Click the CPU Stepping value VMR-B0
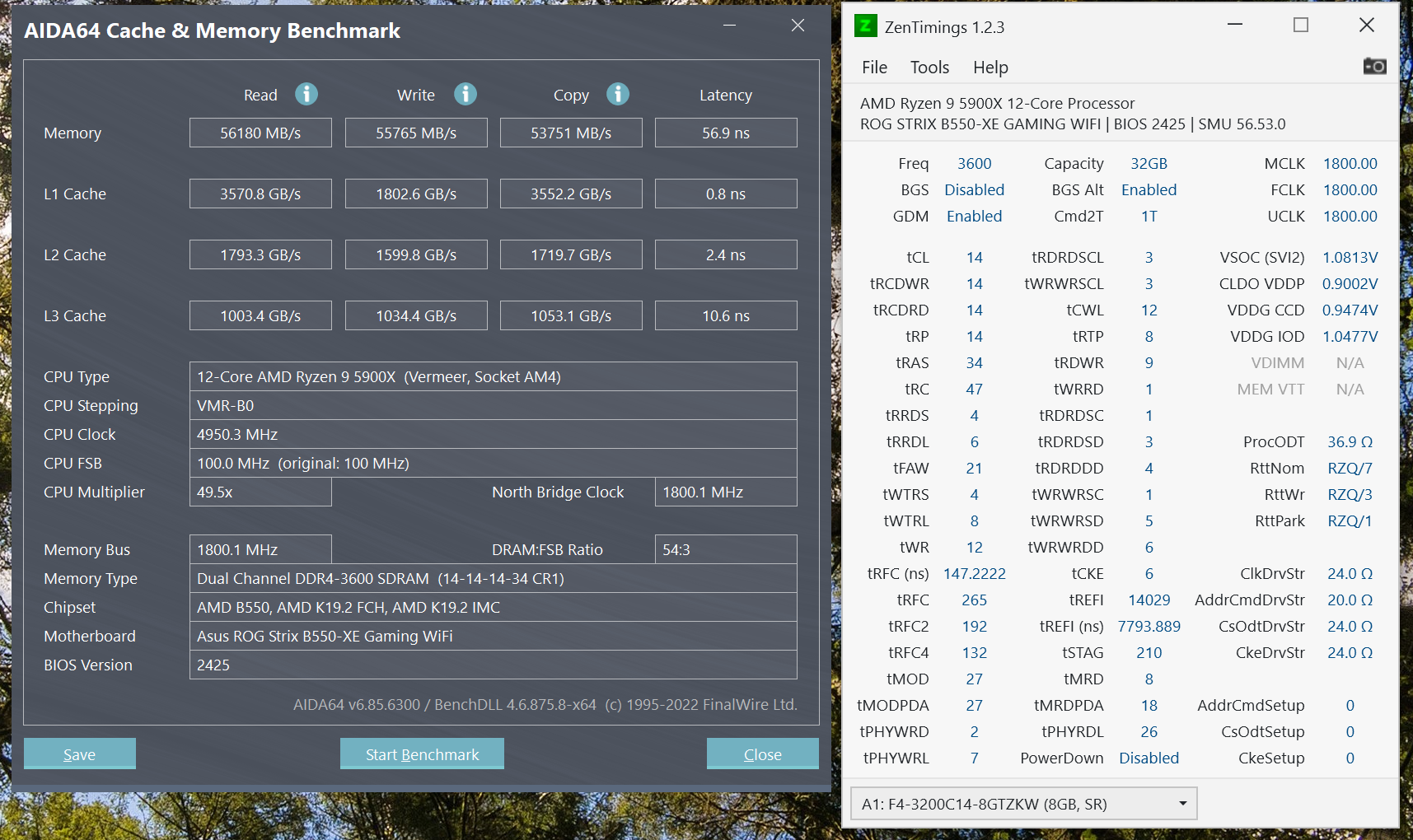 [x=494, y=405]
